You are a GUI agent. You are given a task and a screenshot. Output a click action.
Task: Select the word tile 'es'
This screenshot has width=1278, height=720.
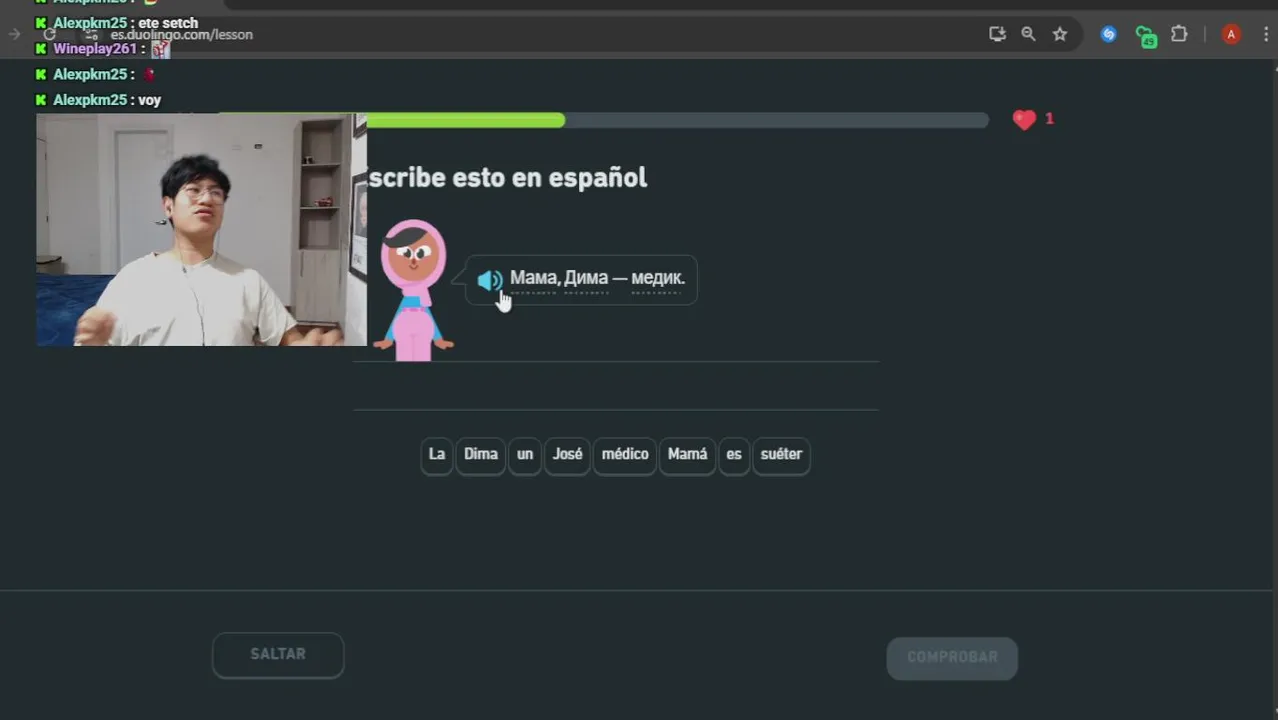(734, 454)
